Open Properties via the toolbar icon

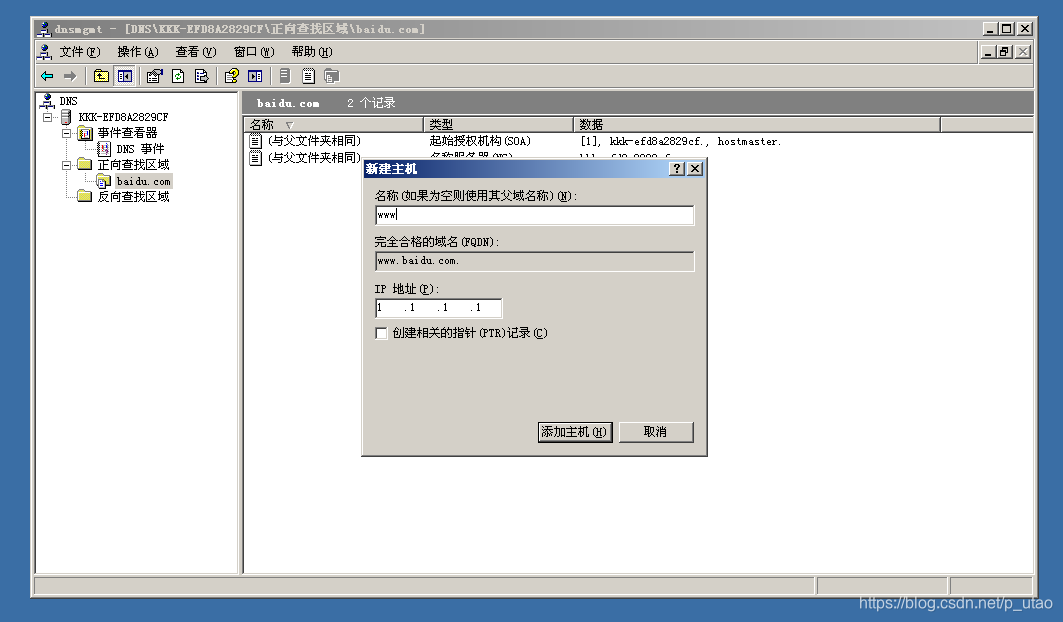[155, 76]
